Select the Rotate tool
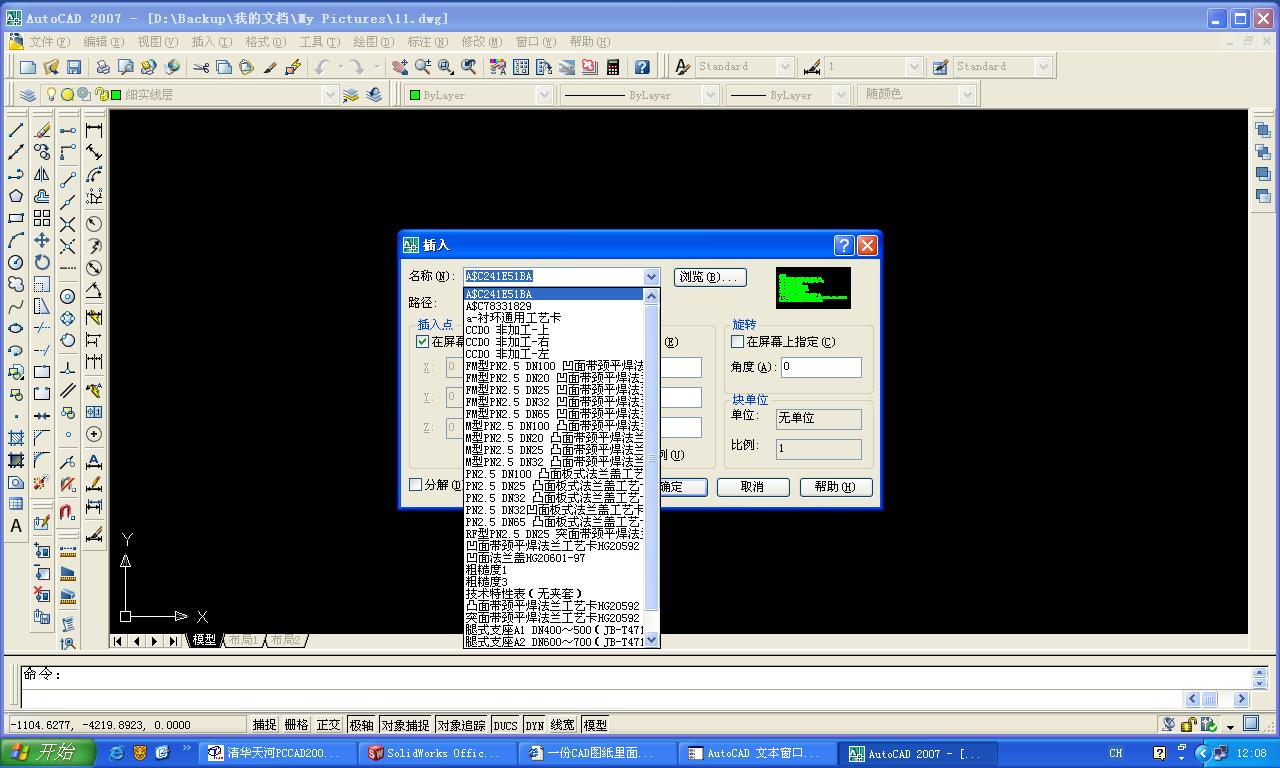The width and height of the screenshot is (1280, 768). [42, 262]
